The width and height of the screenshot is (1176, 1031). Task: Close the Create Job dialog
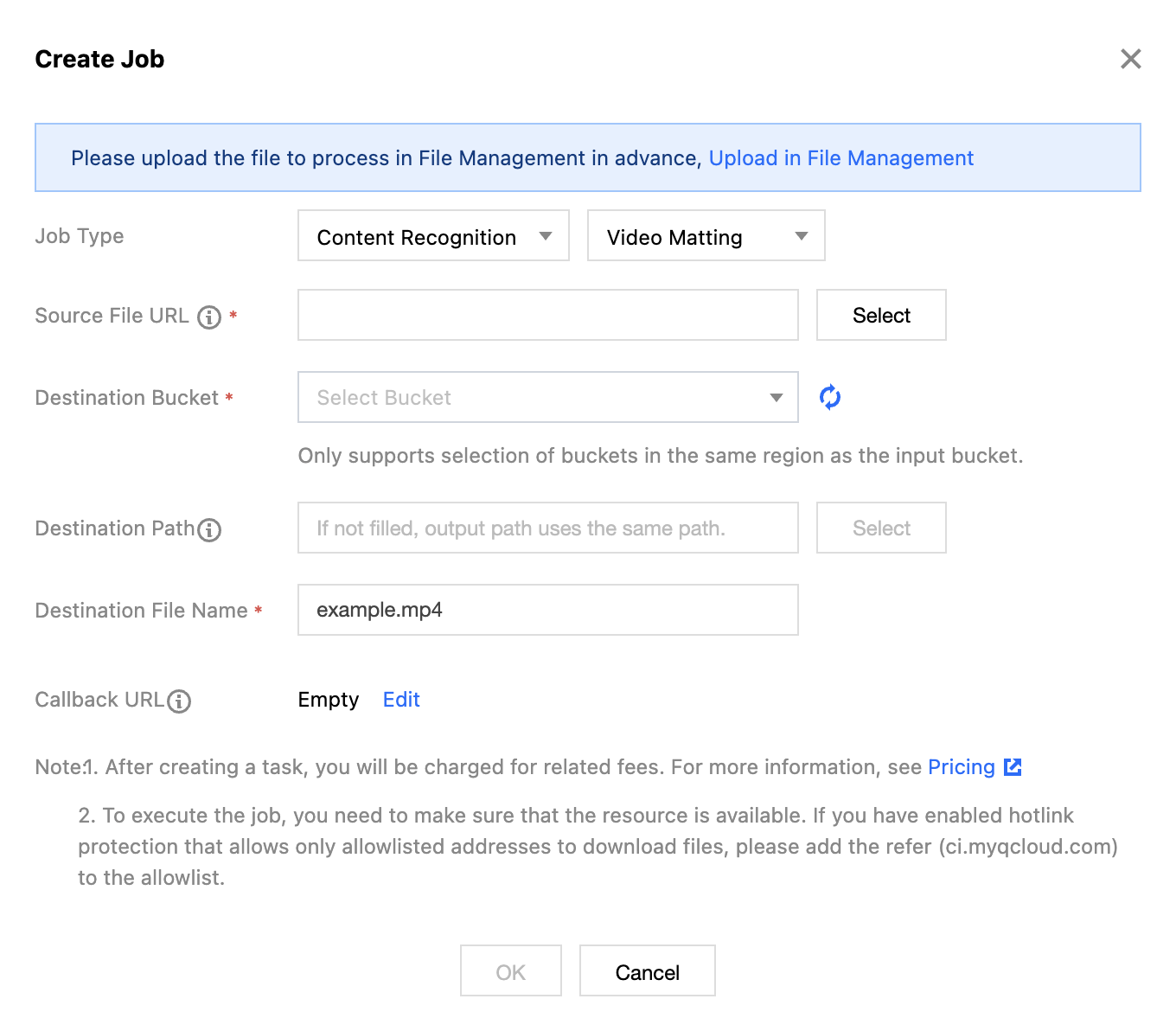1130,59
